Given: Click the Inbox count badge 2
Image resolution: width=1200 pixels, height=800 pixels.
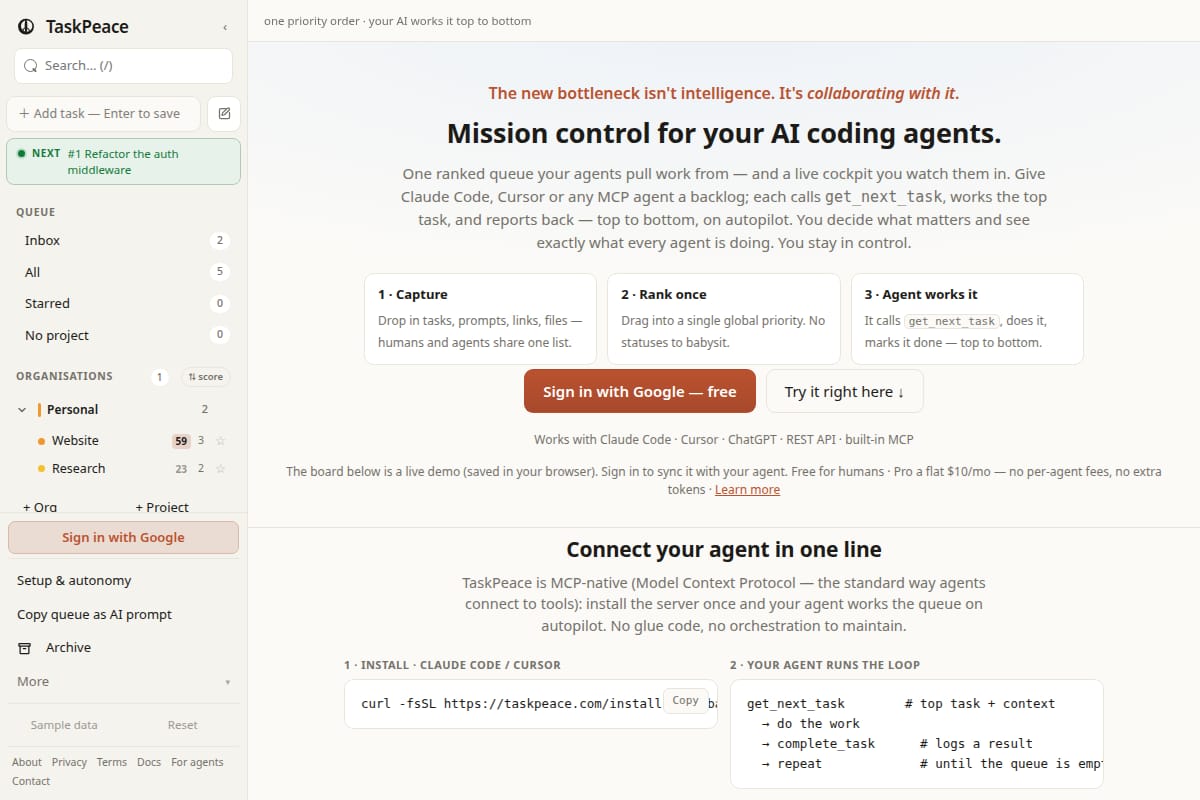Looking at the screenshot, I should point(220,241).
